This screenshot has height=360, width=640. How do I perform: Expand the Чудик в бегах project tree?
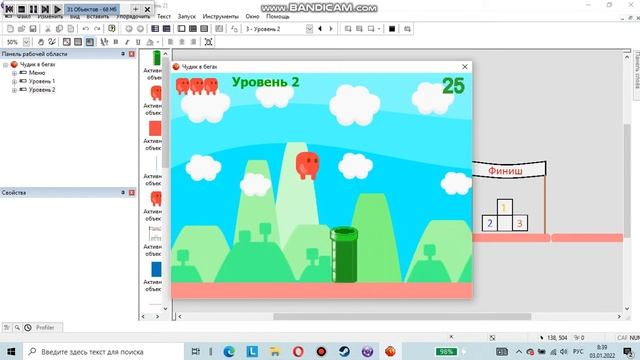tap(6, 64)
